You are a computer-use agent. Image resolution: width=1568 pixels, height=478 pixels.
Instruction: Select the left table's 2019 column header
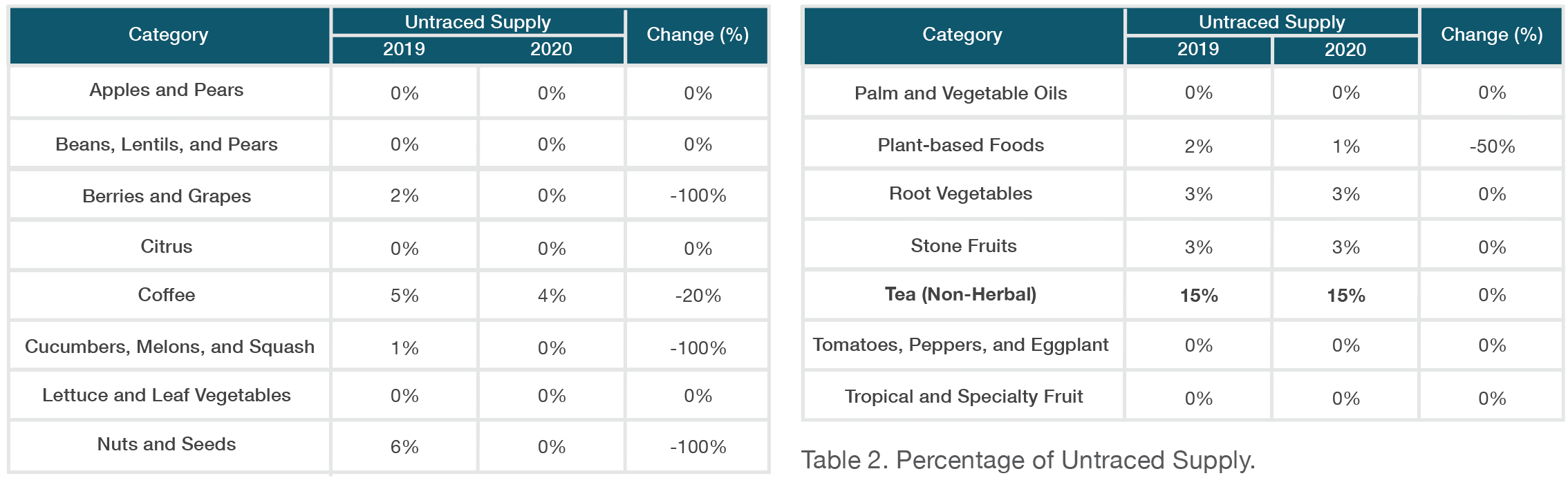pyautogui.click(x=404, y=49)
